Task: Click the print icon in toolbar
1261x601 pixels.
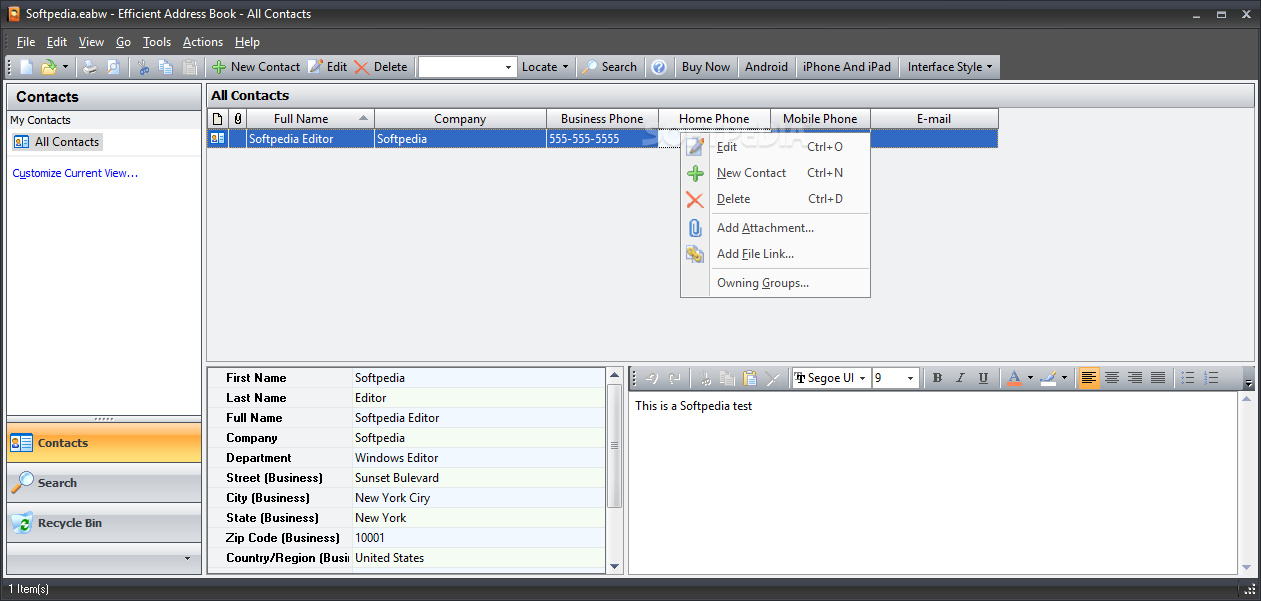Action: (90, 67)
